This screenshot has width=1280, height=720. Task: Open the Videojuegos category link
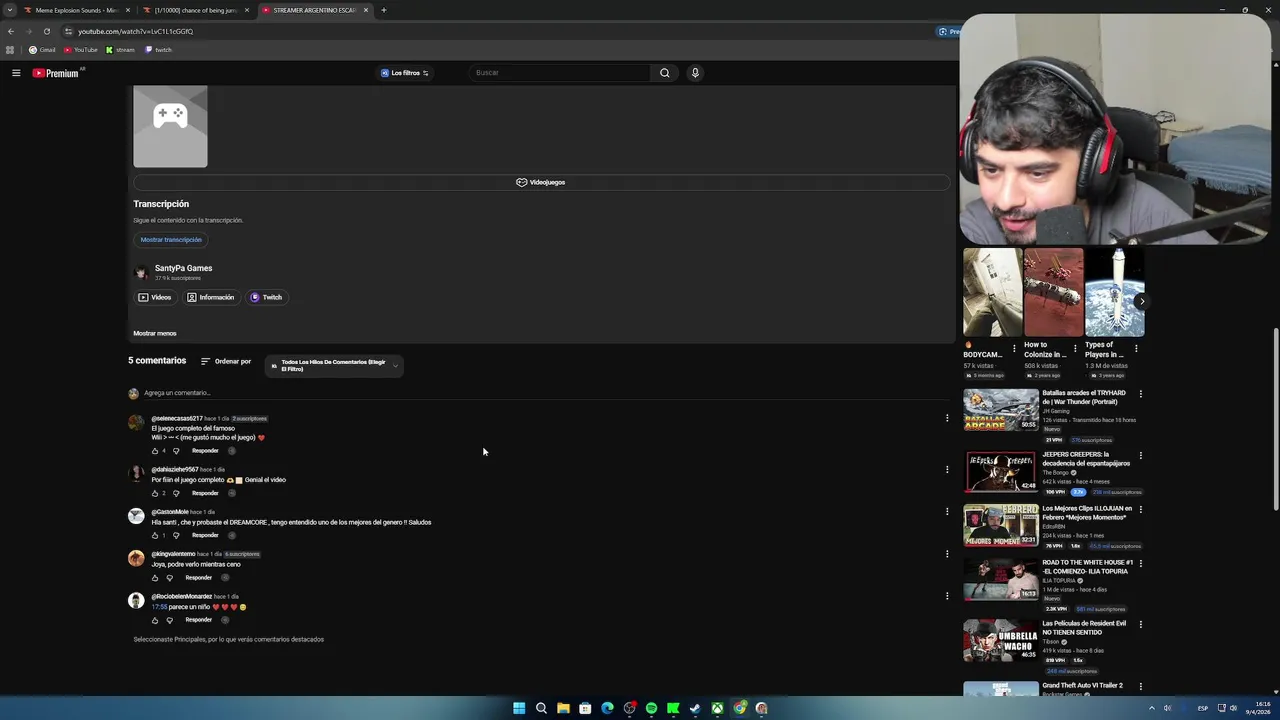pyautogui.click(x=541, y=183)
